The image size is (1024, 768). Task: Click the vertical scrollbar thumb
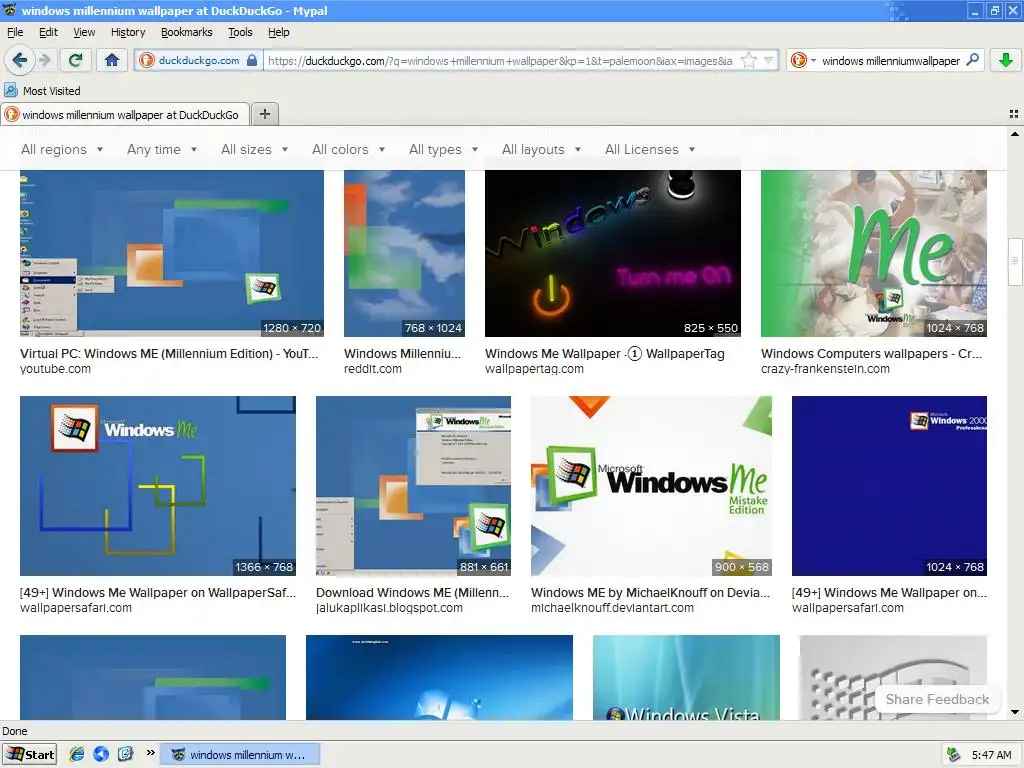tap(1015, 262)
